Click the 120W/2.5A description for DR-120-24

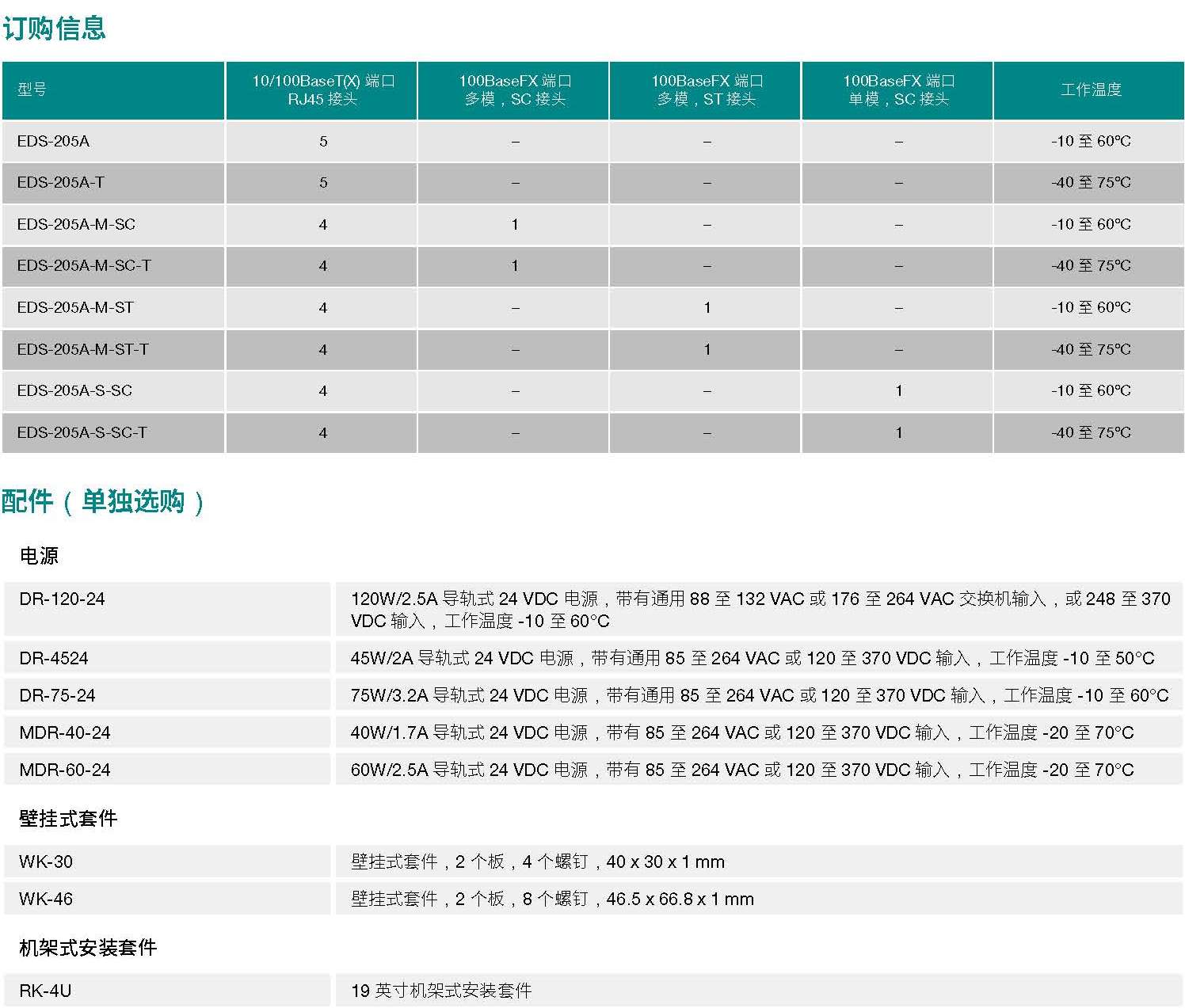click(760, 610)
